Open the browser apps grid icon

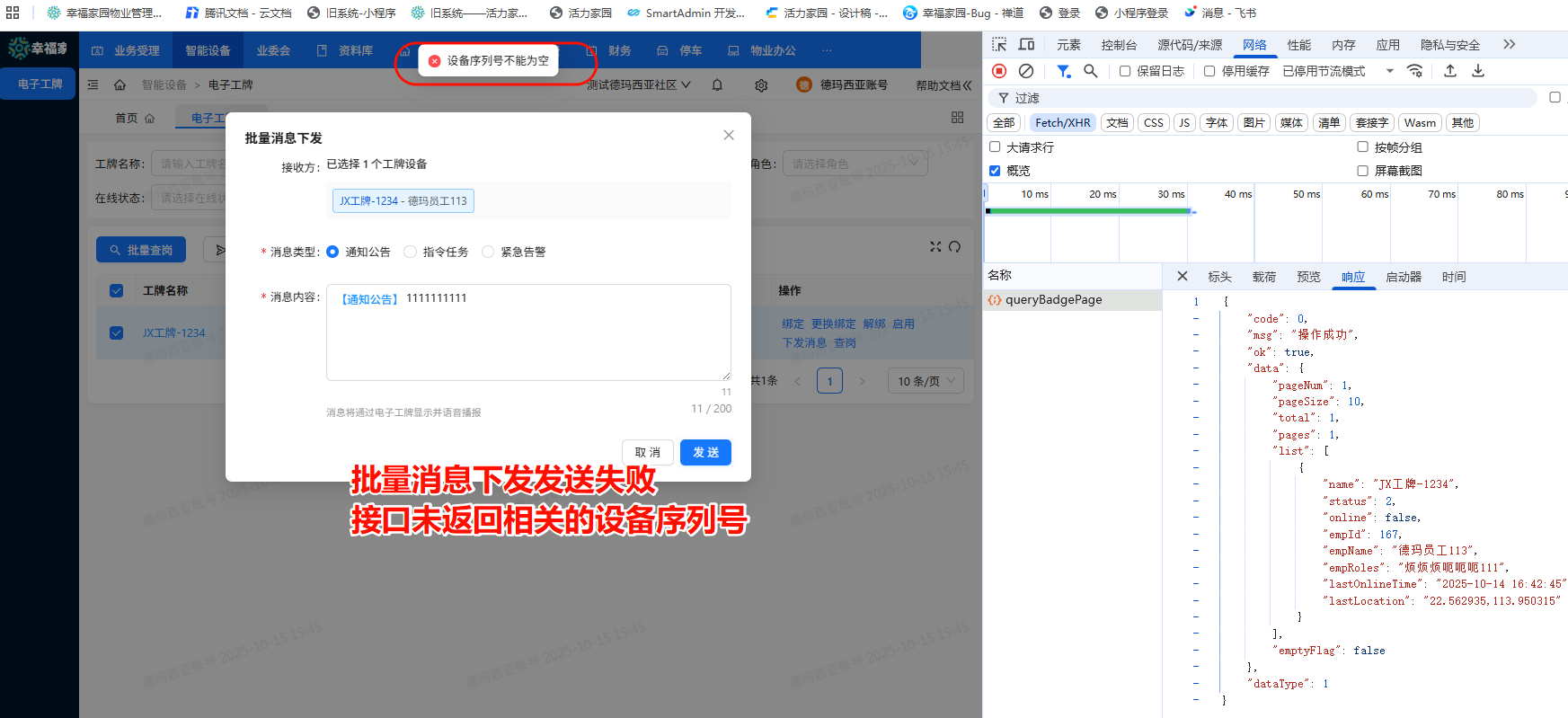[x=13, y=13]
